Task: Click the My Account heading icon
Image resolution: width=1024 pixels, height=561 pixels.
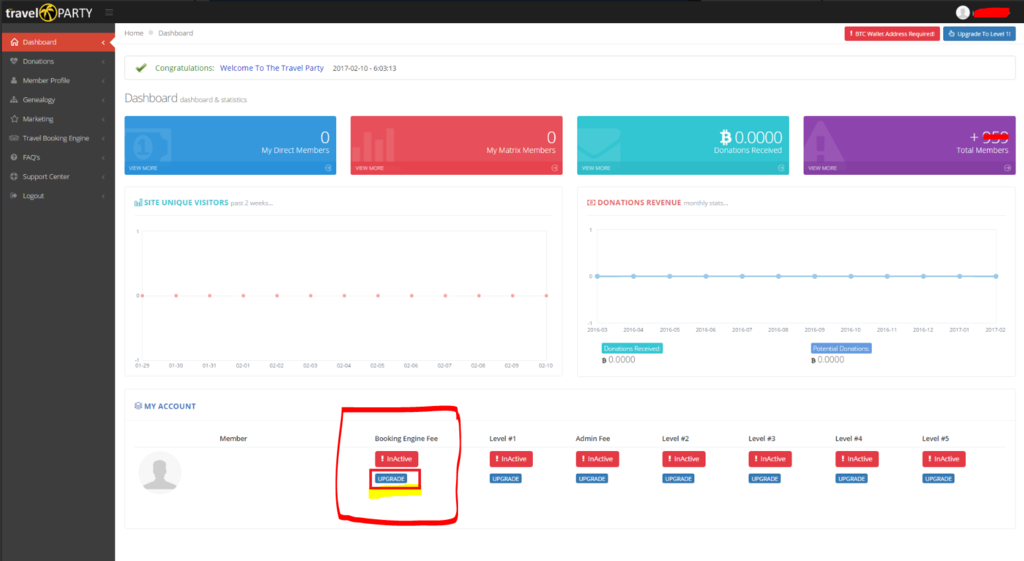Action: pos(138,406)
